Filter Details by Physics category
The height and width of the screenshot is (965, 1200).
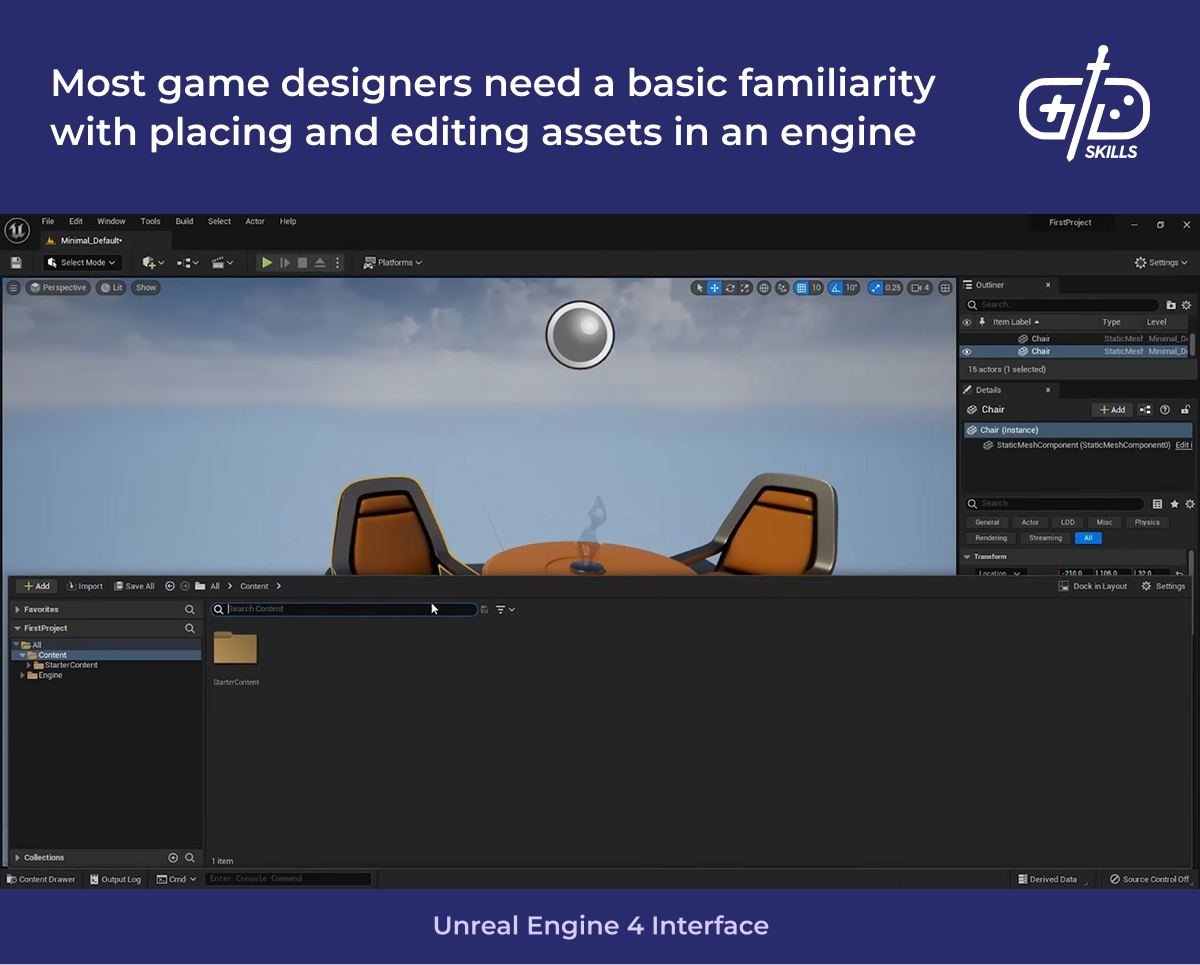tap(1147, 522)
